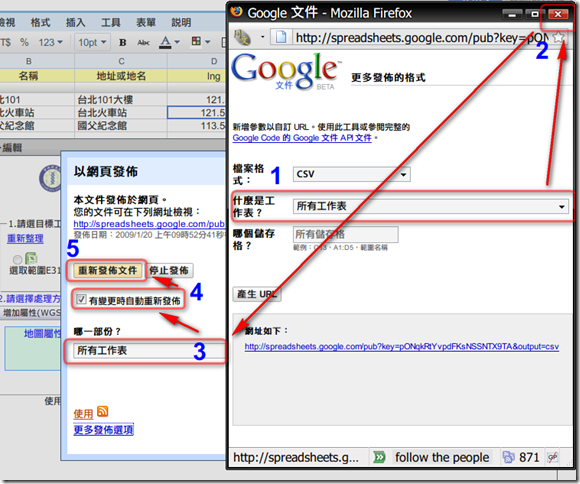Click the 所有儲存格 cell range field
Viewport: 580px width, 484px height.
(345, 234)
